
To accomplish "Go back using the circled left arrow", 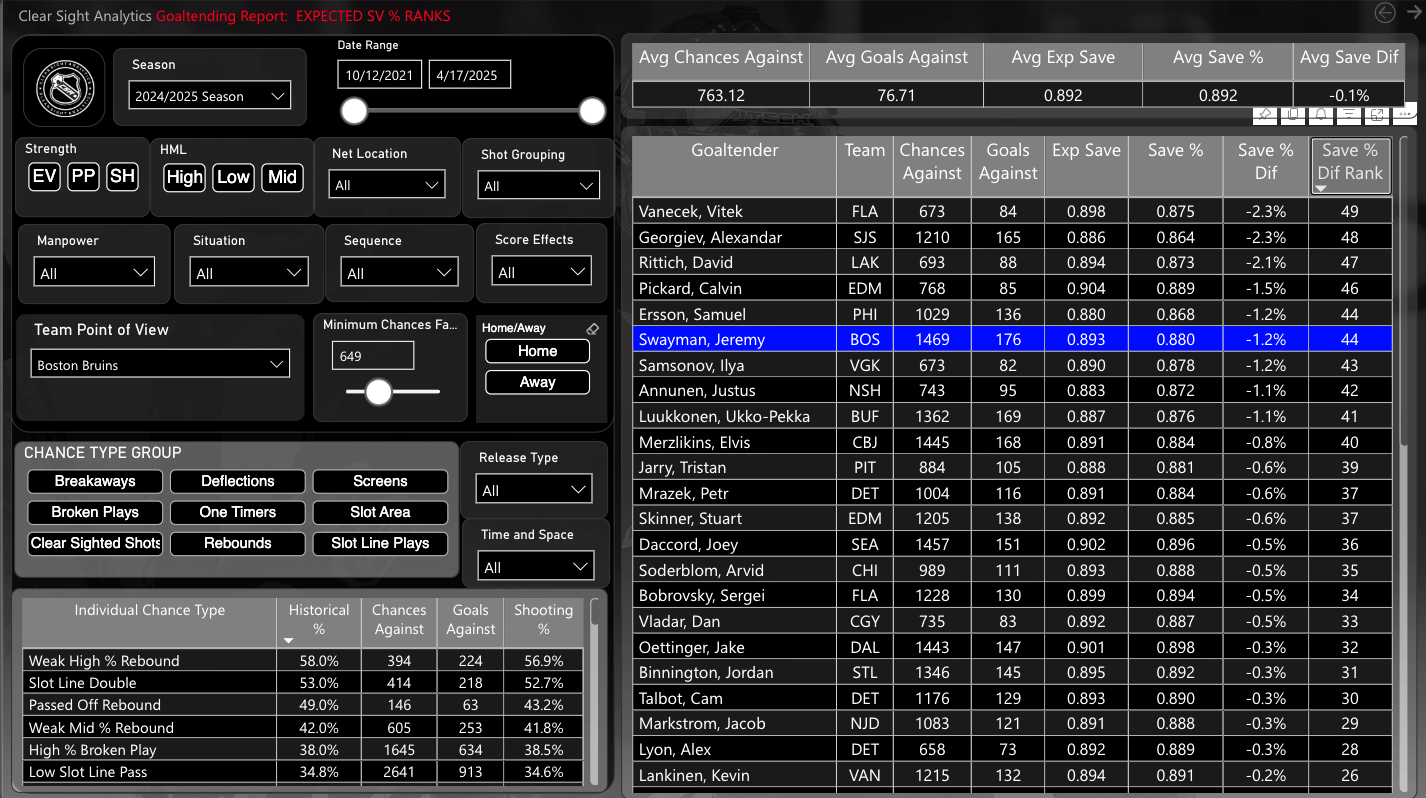I will (x=1384, y=13).
